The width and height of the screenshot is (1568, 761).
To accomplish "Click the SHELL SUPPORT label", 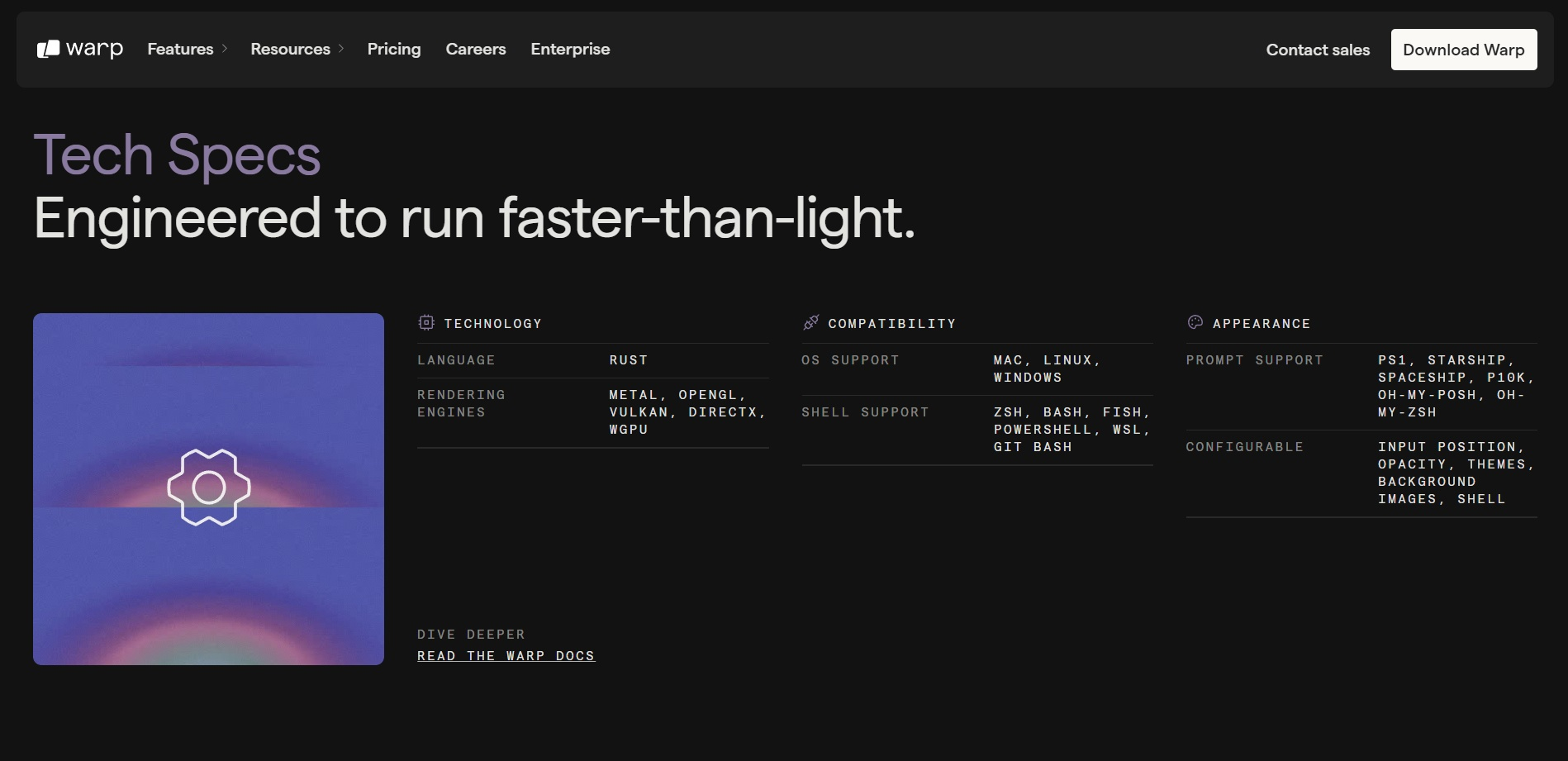I will coord(865,412).
